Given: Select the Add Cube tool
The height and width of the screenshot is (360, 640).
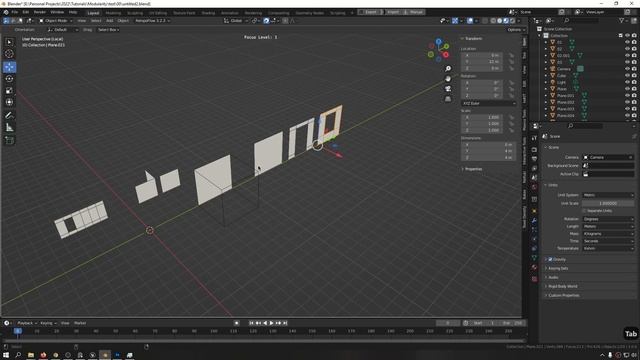Looking at the screenshot, I should click(x=9, y=141).
